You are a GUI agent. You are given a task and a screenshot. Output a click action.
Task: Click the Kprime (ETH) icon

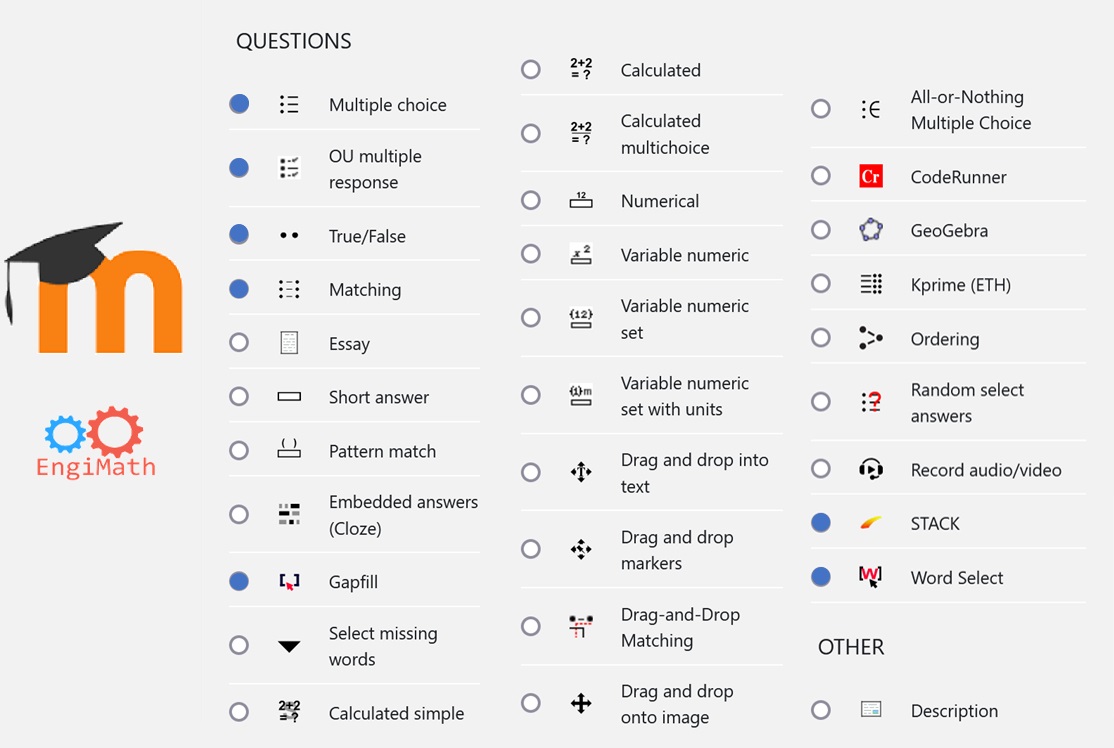point(871,285)
